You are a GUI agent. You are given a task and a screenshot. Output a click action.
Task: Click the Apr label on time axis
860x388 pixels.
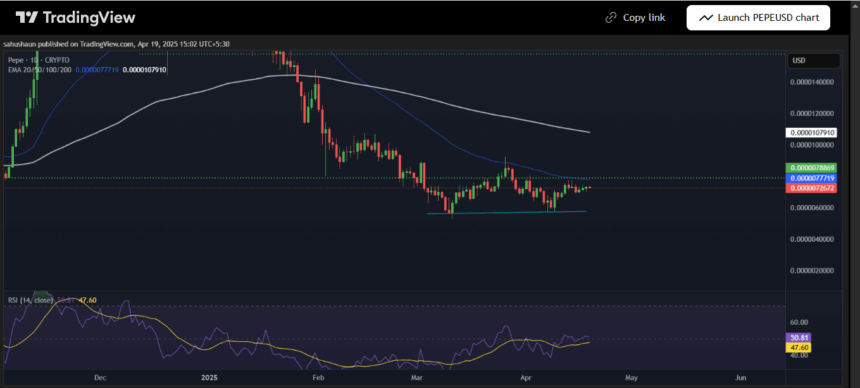pos(526,378)
